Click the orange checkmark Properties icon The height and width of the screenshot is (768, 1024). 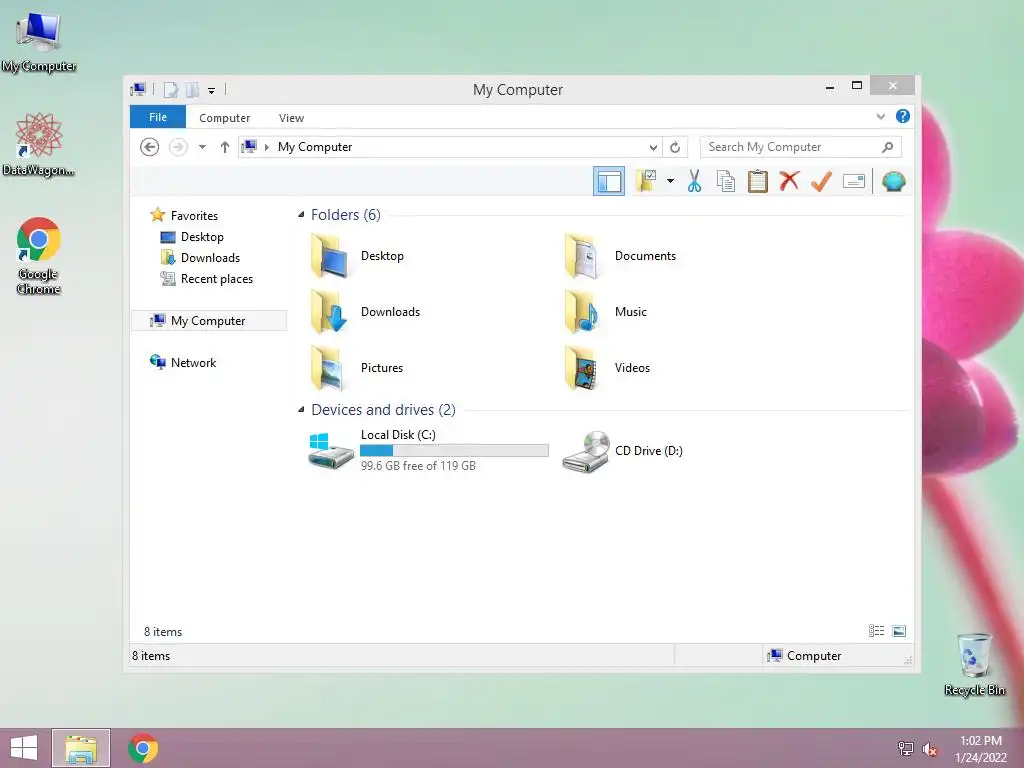tap(821, 181)
